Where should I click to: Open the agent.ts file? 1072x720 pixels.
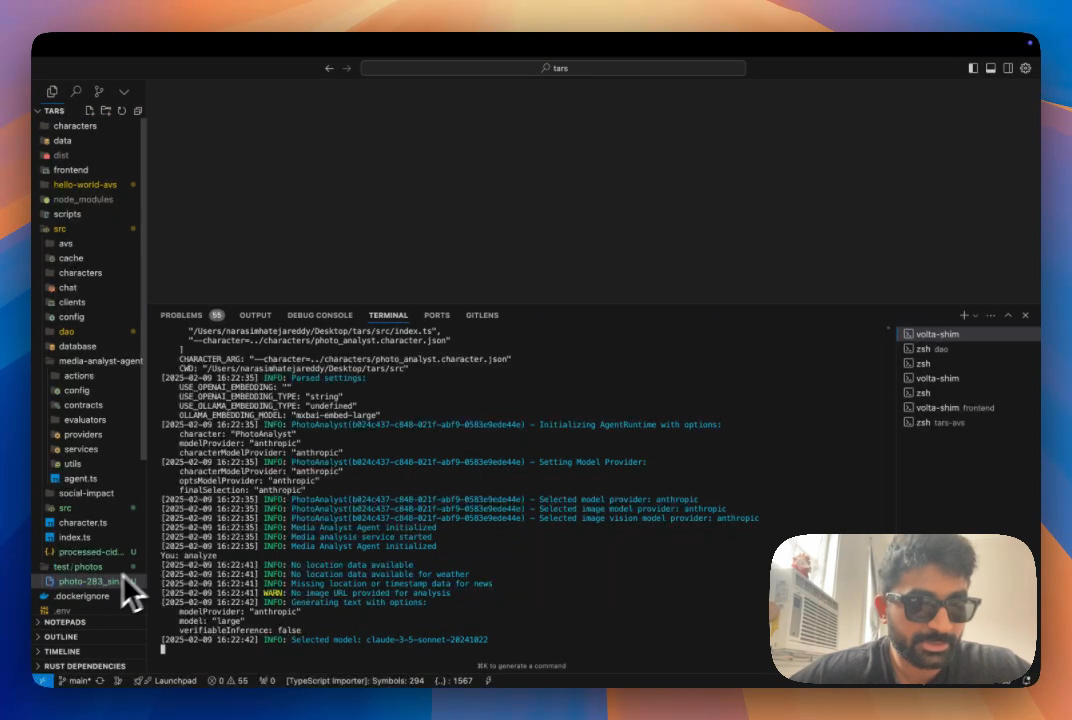tap(80, 479)
